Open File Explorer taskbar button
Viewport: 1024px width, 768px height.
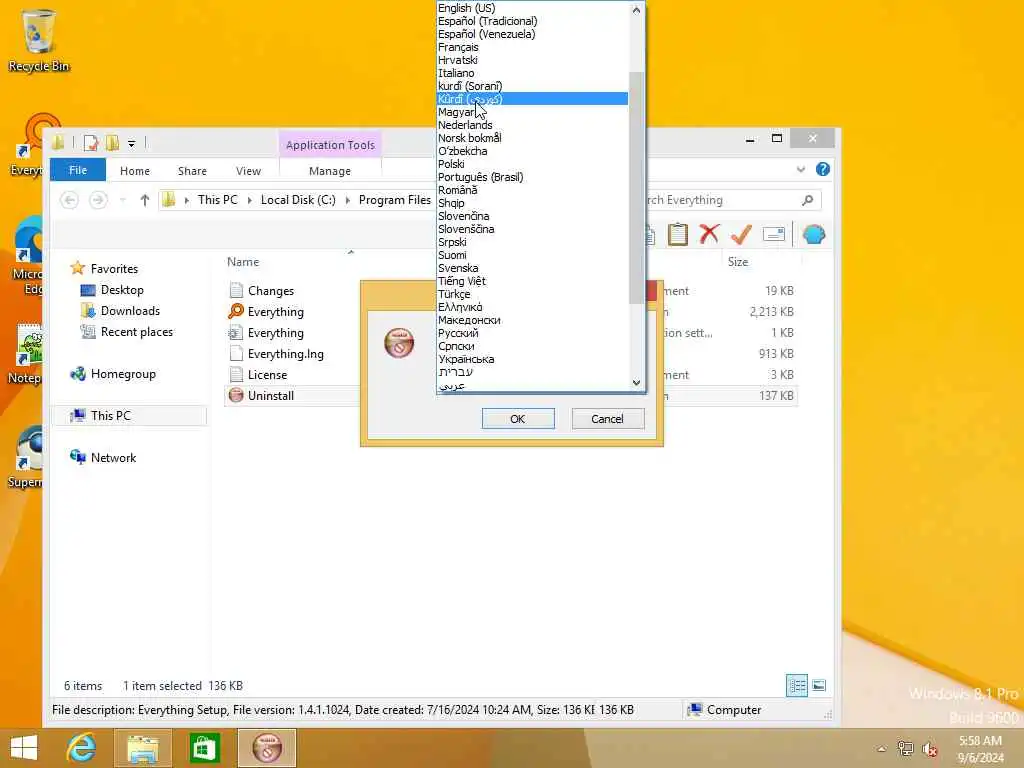point(142,748)
